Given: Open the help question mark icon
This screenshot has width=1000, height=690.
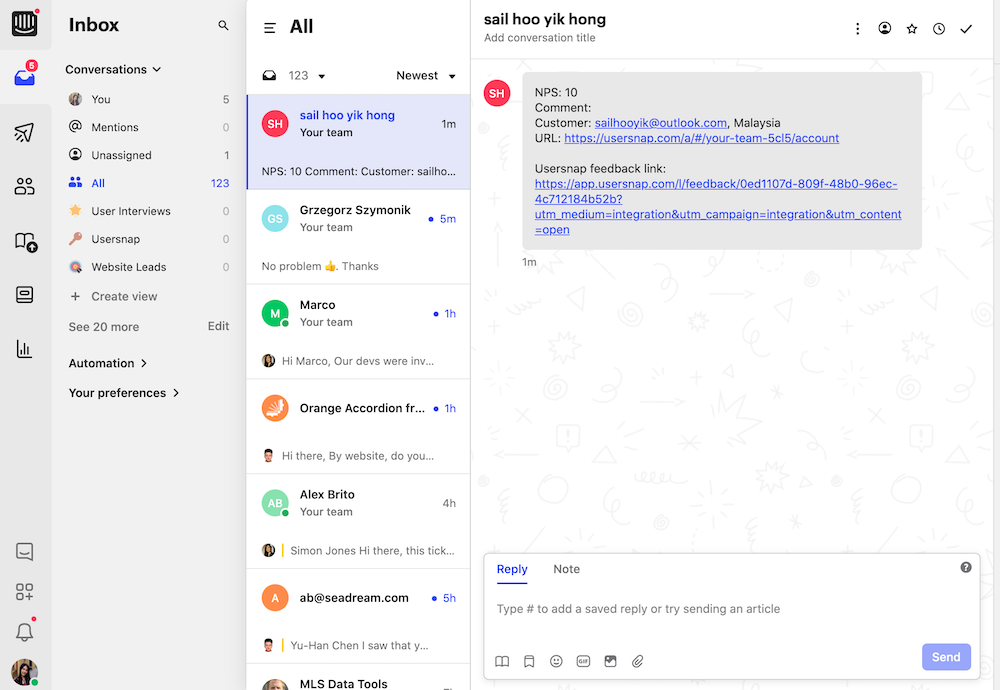Looking at the screenshot, I should pyautogui.click(x=966, y=568).
